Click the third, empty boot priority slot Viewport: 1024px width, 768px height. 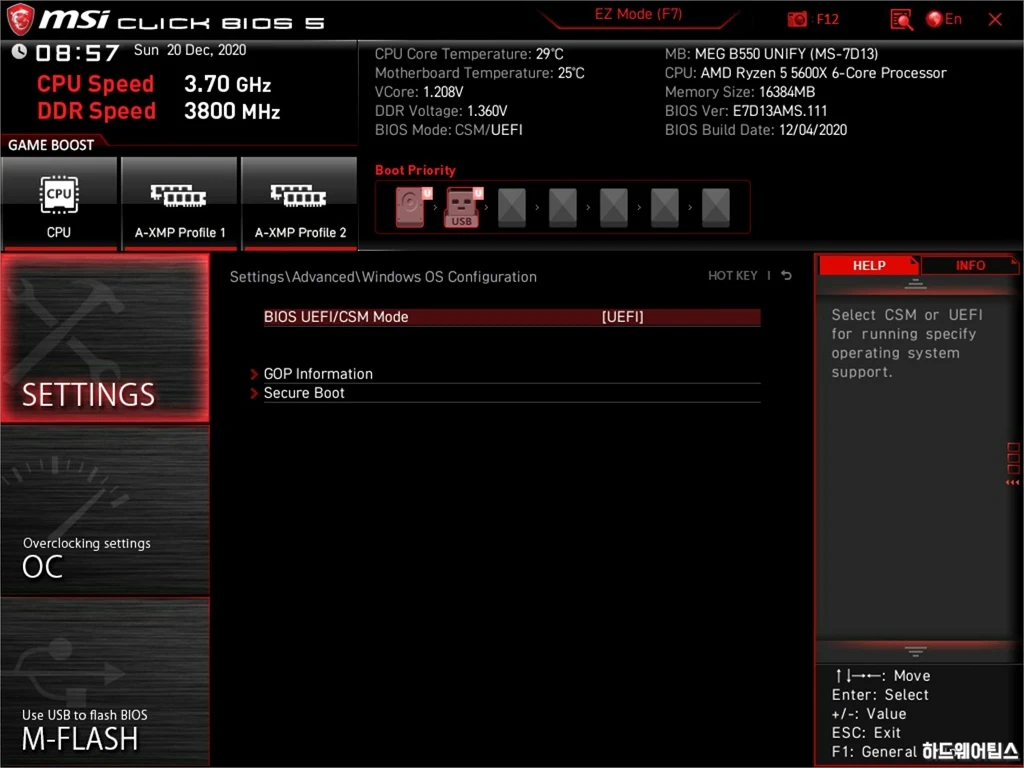[x=512, y=208]
